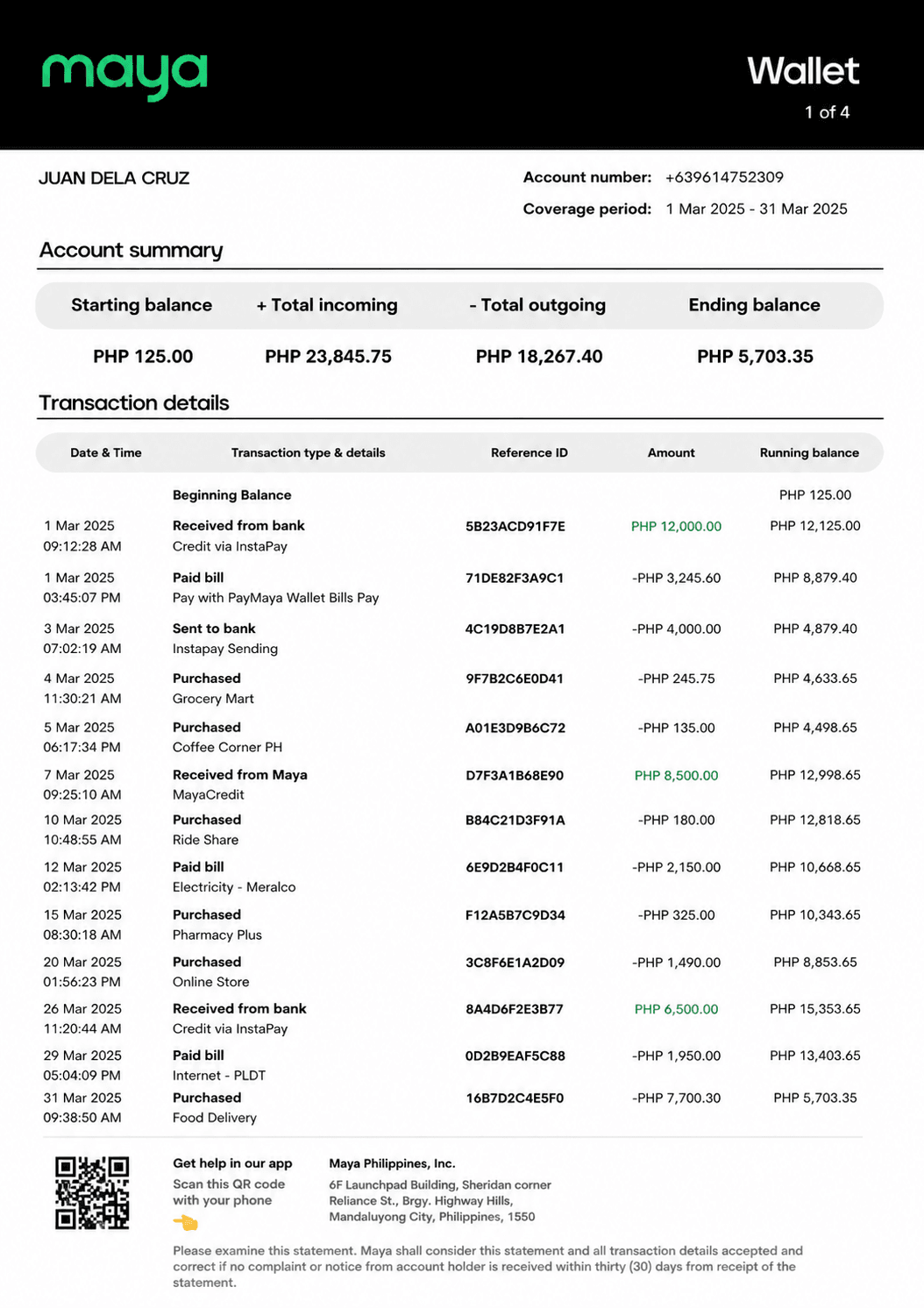
Task: Click the Ending balance header
Action: click(754, 305)
